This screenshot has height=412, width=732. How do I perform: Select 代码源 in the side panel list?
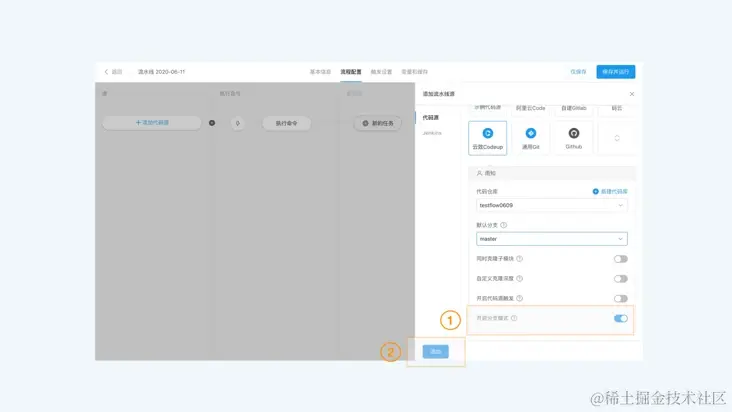point(430,118)
